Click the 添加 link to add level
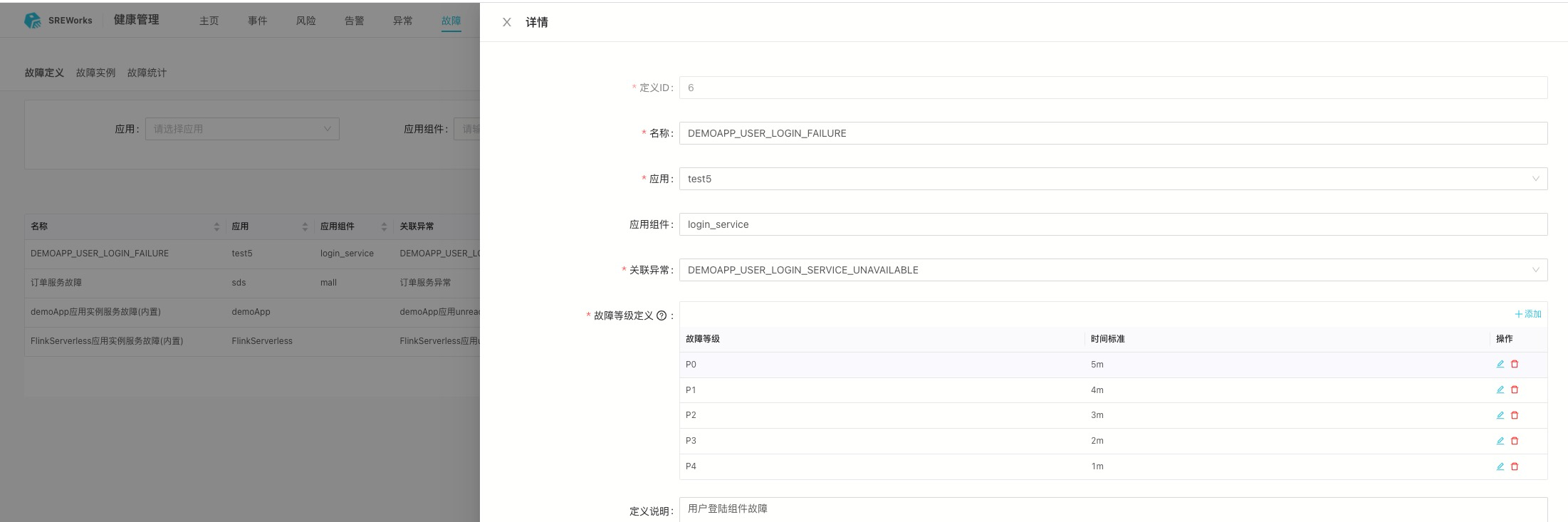The image size is (1568, 522). pos(1527,314)
